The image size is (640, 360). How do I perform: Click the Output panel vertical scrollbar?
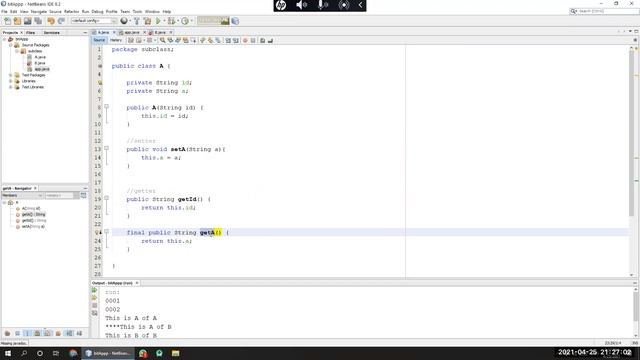636,314
